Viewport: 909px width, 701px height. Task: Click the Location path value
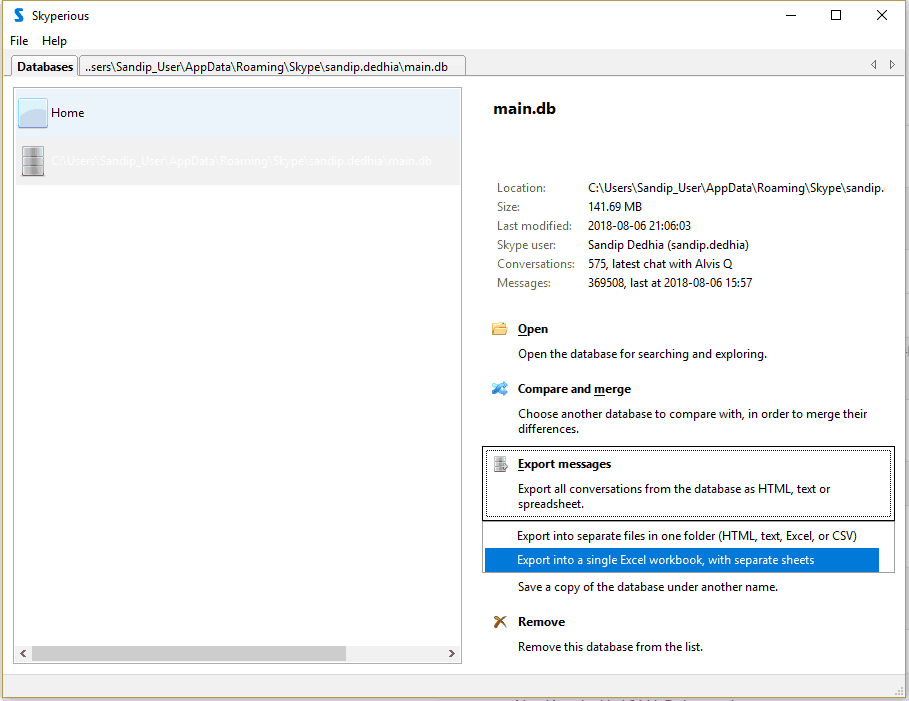click(736, 188)
